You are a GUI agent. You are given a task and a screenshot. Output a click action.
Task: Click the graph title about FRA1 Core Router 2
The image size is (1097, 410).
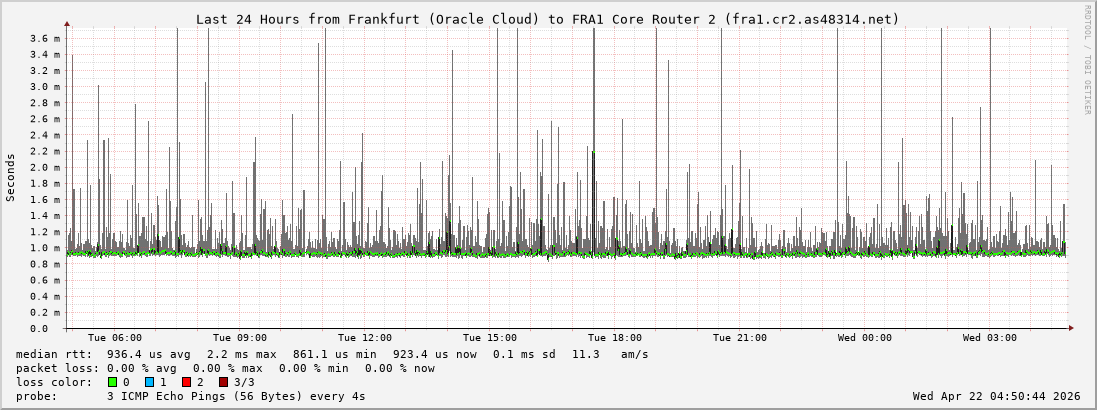click(547, 19)
